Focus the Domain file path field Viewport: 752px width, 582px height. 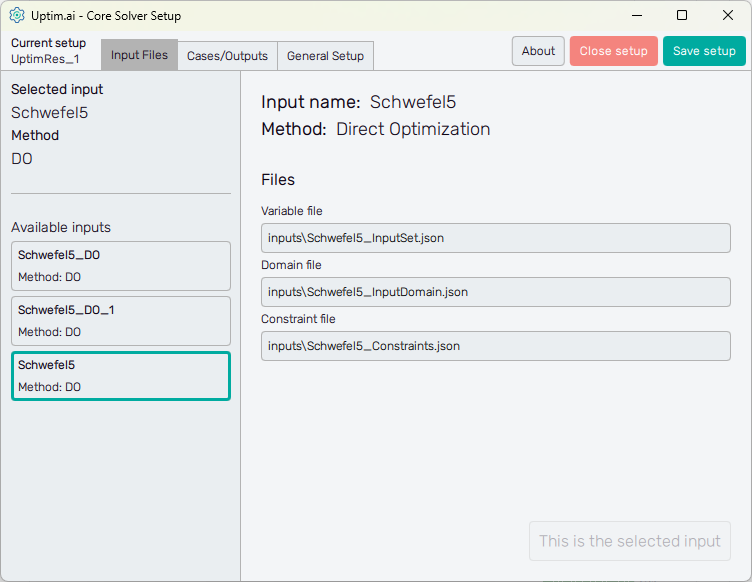pos(495,292)
